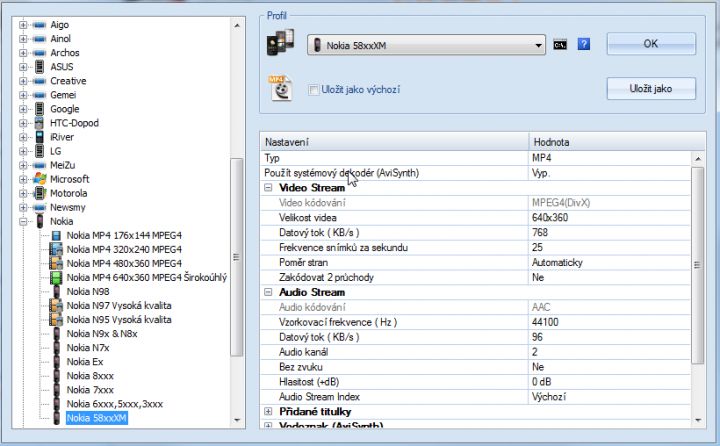
Task: Click the LG device icon
Action: 40,151
